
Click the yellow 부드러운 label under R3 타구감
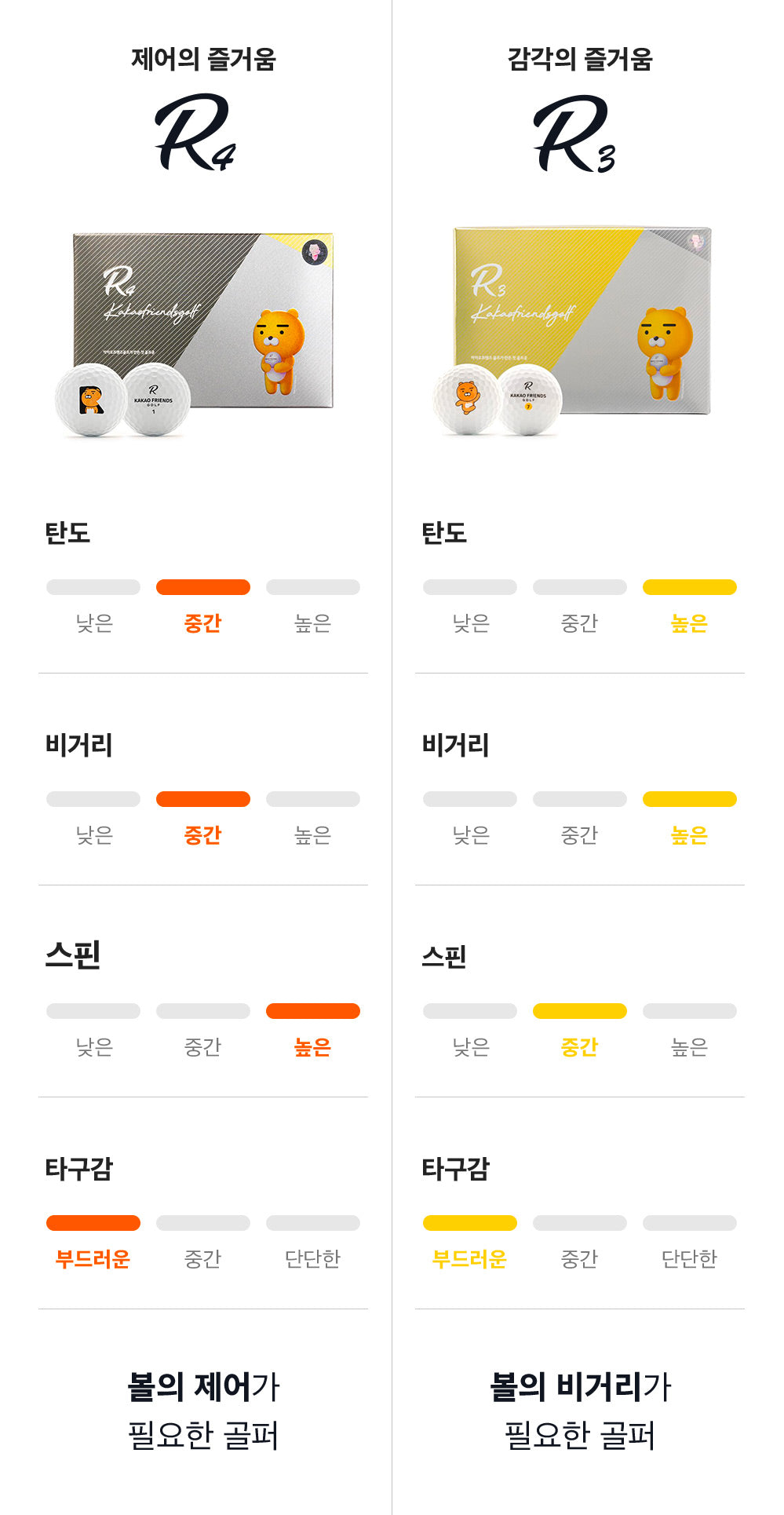click(469, 1259)
